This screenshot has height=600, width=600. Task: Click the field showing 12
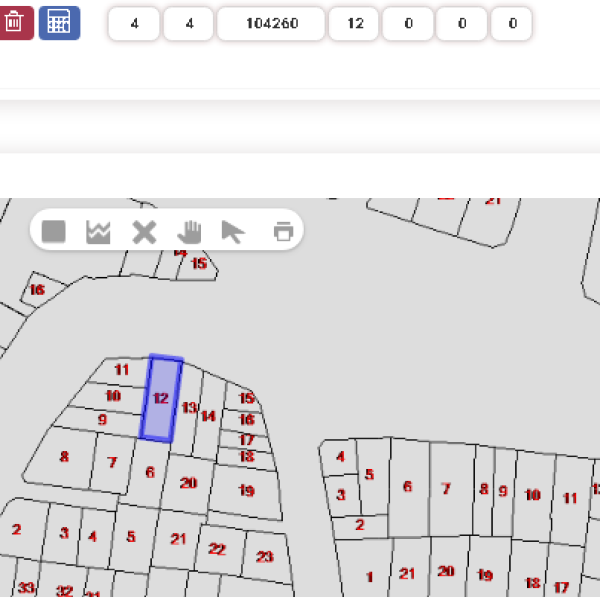click(x=354, y=24)
